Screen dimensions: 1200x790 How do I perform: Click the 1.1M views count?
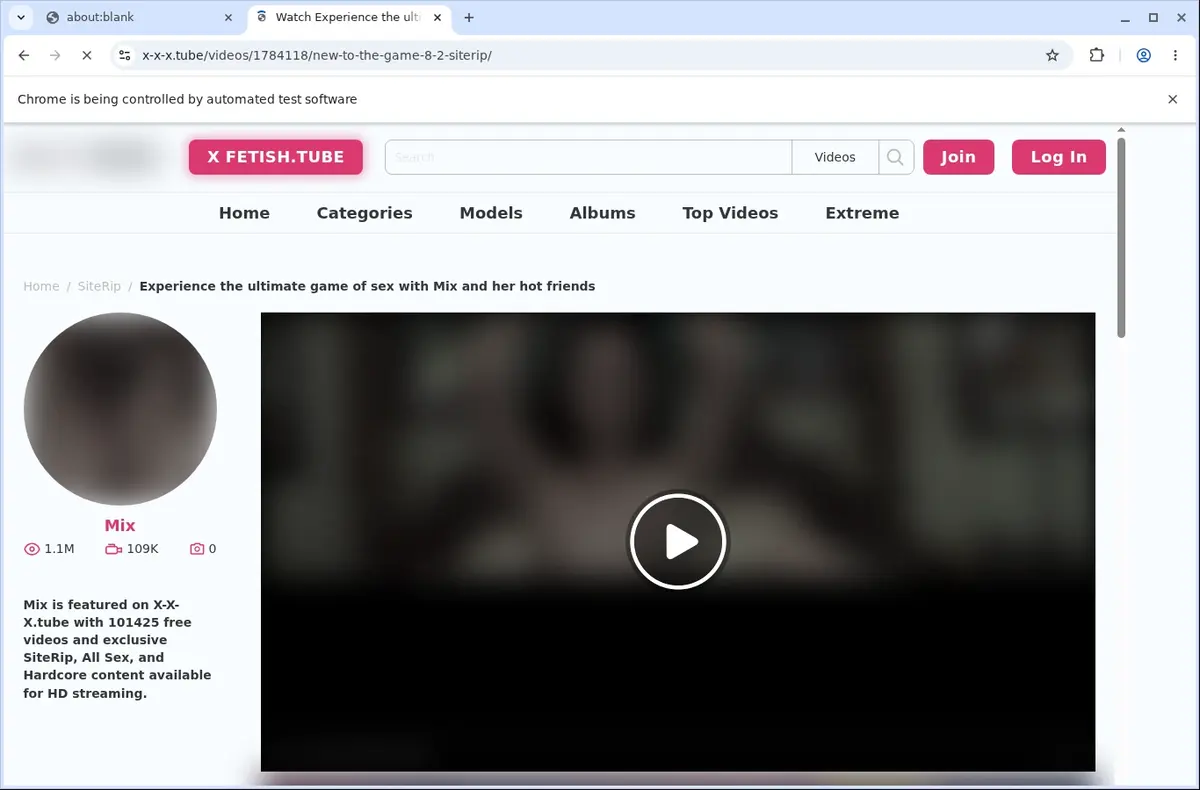[59, 549]
